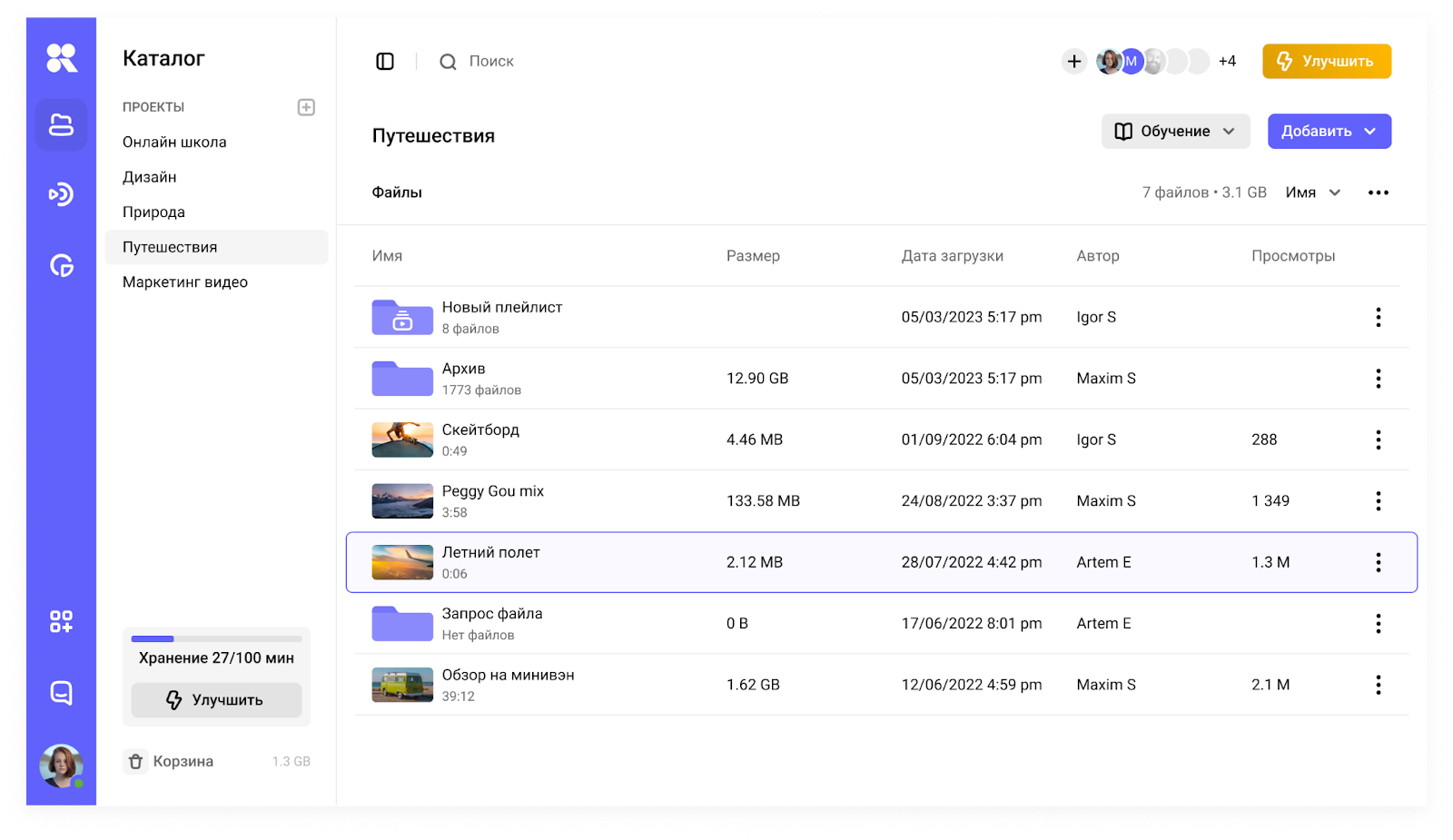1453x840 pixels.
Task: Sort by Размер column header
Action: click(753, 256)
